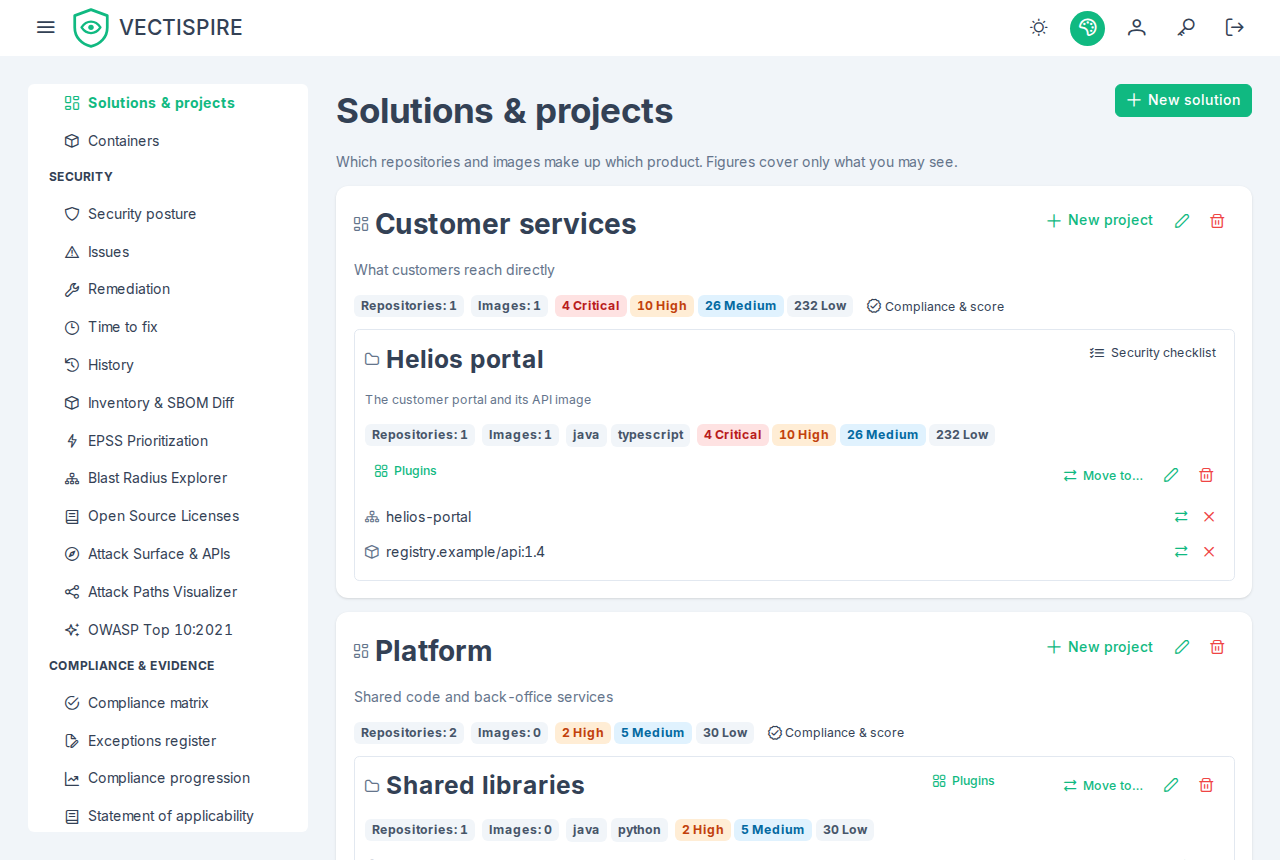Toggle light/dark theme sun icon
Image resolution: width=1280 pixels, height=860 pixels.
[x=1039, y=28]
